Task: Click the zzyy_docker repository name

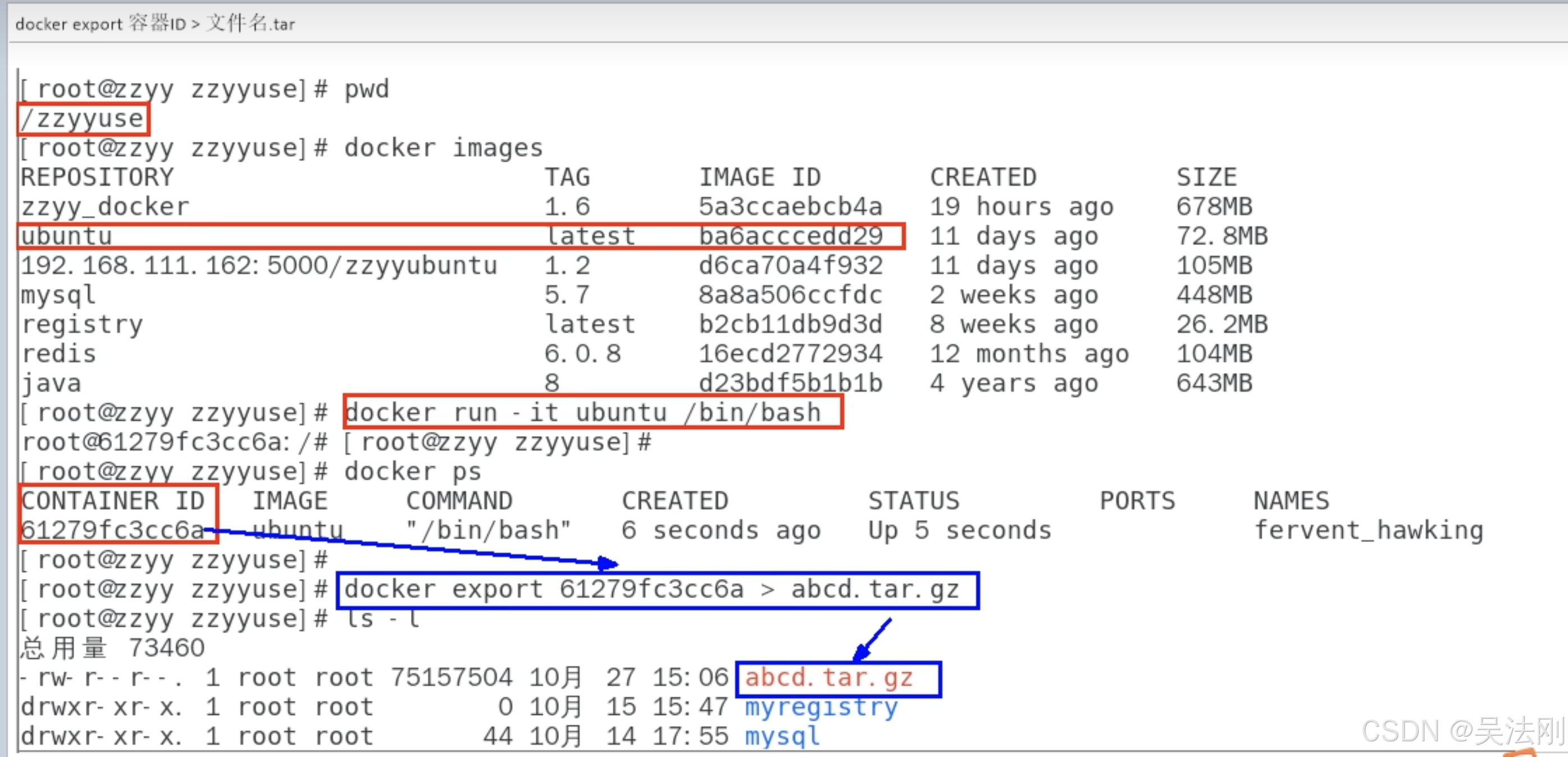Action: pyautogui.click(x=104, y=207)
